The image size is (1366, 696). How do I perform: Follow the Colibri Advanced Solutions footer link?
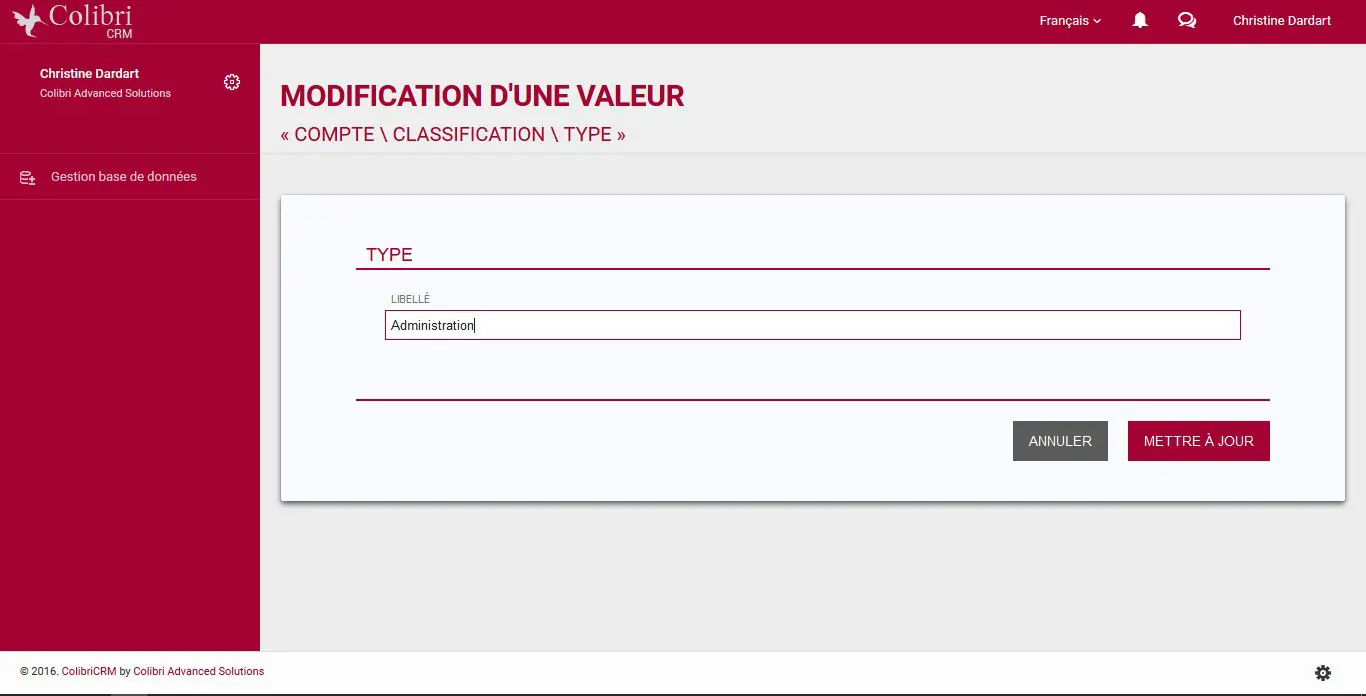[199, 671]
